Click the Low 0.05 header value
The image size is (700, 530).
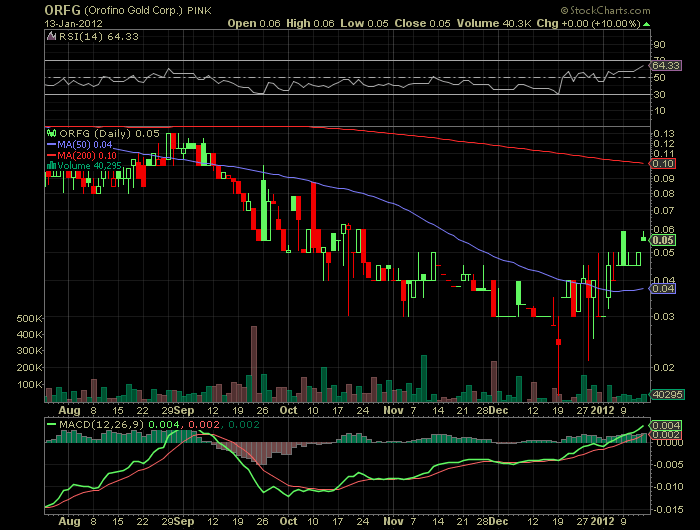364,24
